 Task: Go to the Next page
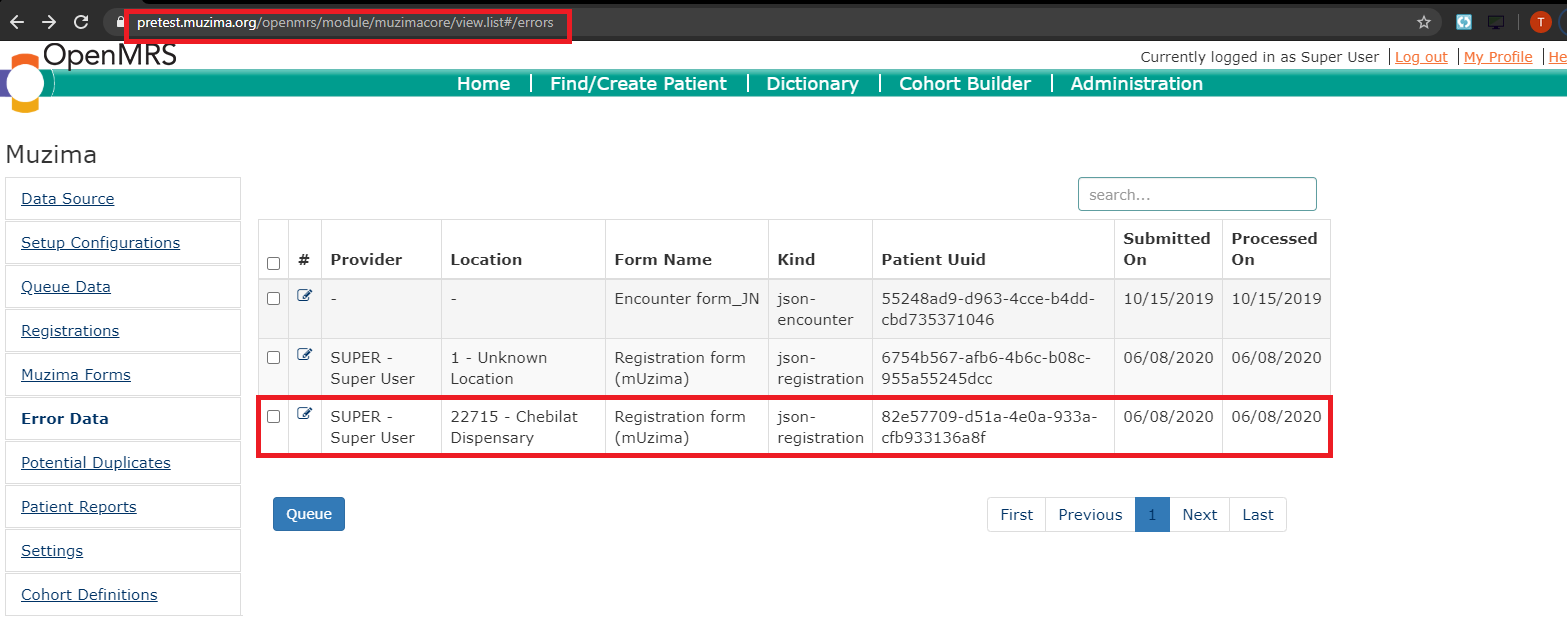click(1199, 514)
